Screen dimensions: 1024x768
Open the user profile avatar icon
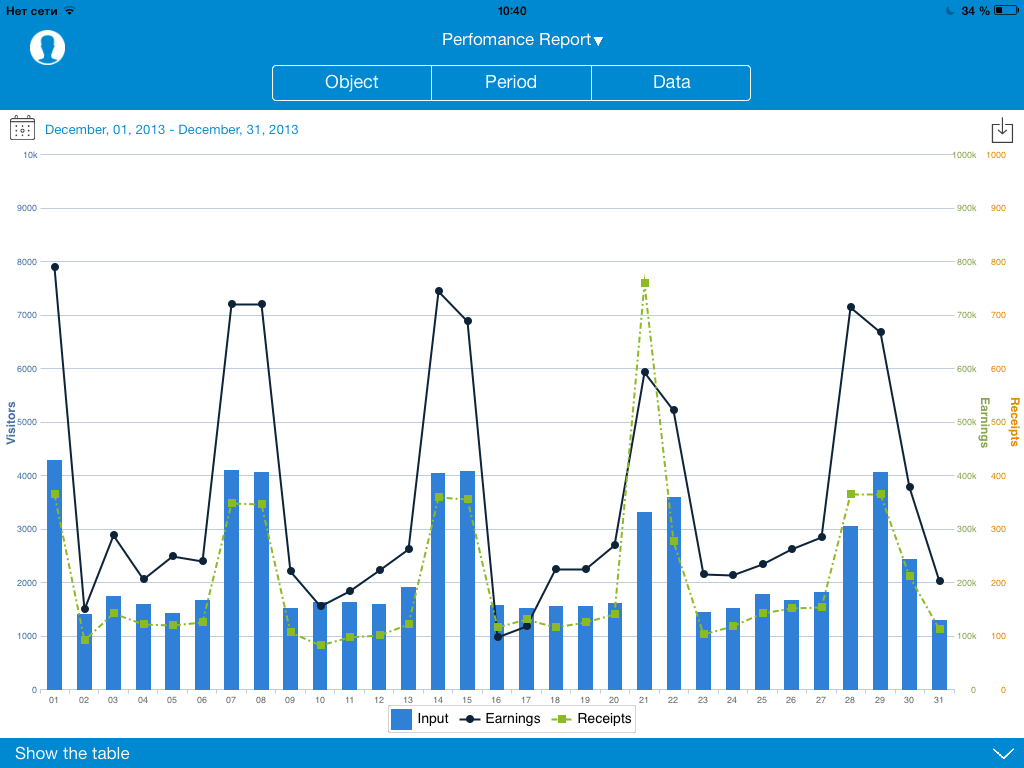(47, 47)
